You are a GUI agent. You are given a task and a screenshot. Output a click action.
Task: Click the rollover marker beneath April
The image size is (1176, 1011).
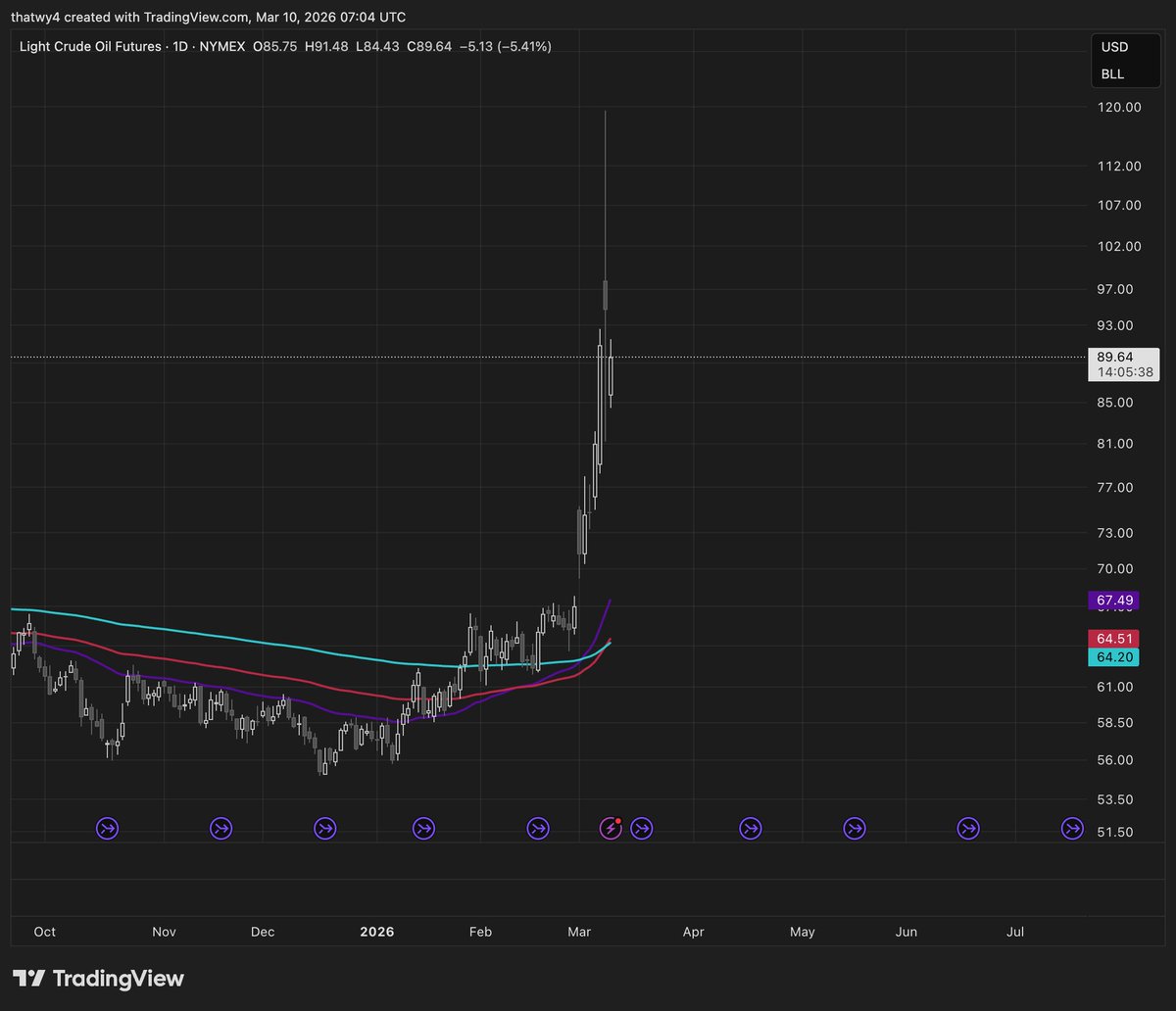click(x=750, y=828)
